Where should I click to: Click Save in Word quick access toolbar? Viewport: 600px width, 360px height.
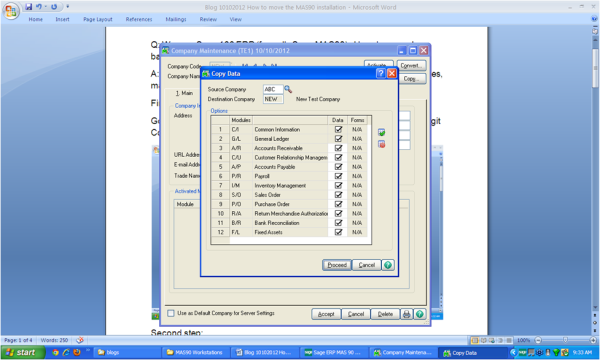click(x=29, y=7)
